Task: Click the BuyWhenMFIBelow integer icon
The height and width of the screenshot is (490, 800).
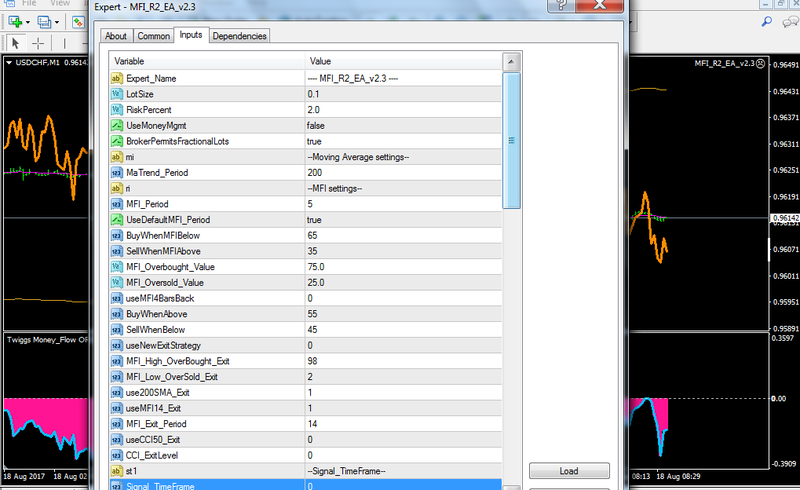Action: pyautogui.click(x=117, y=235)
